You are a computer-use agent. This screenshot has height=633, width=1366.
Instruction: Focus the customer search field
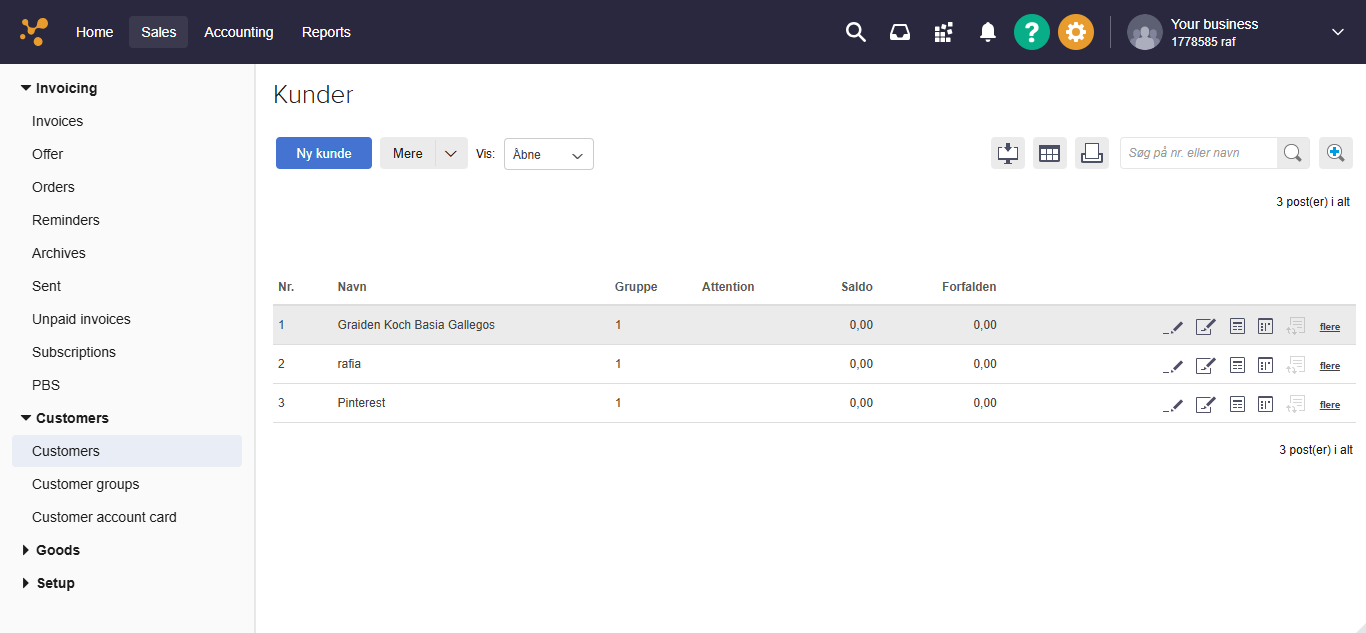(1199, 153)
